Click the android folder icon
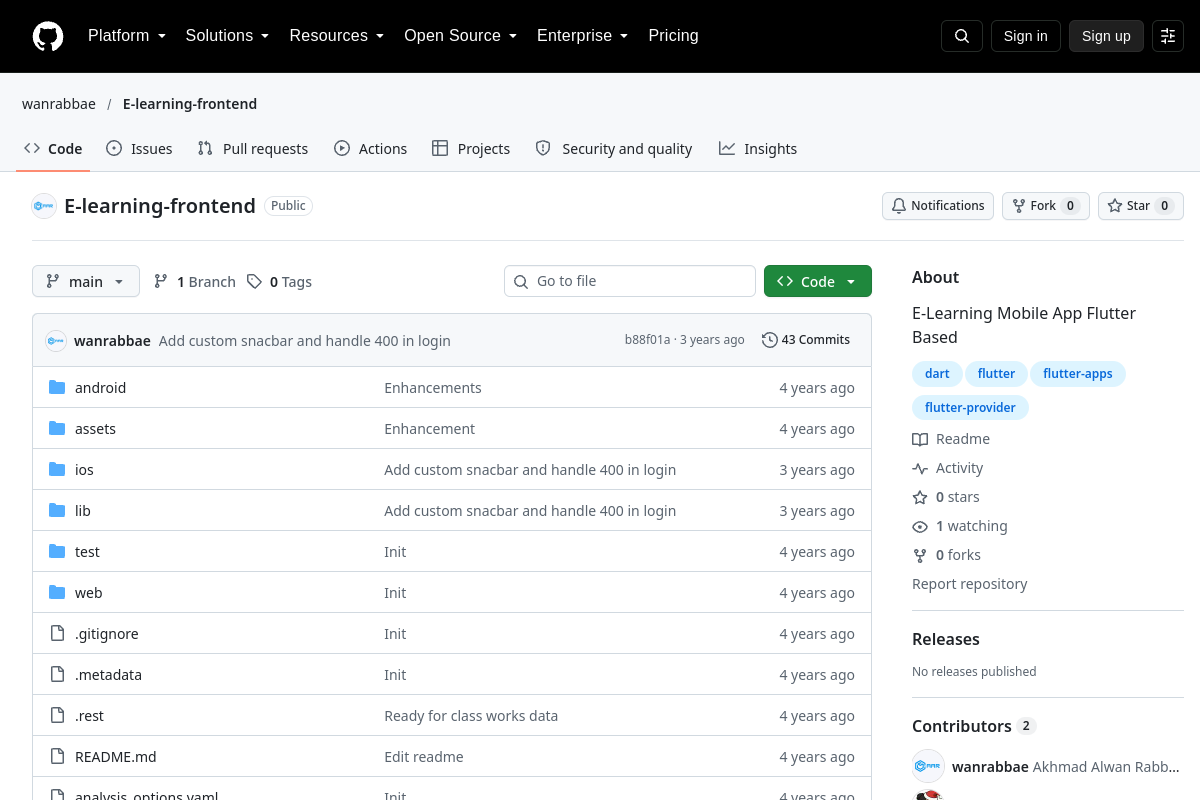1200x800 pixels. (x=57, y=388)
